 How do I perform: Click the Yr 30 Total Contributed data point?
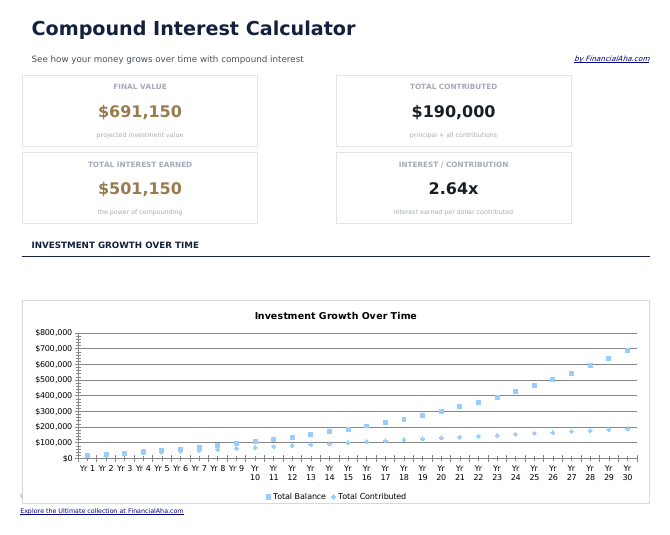pyautogui.click(x=627, y=428)
